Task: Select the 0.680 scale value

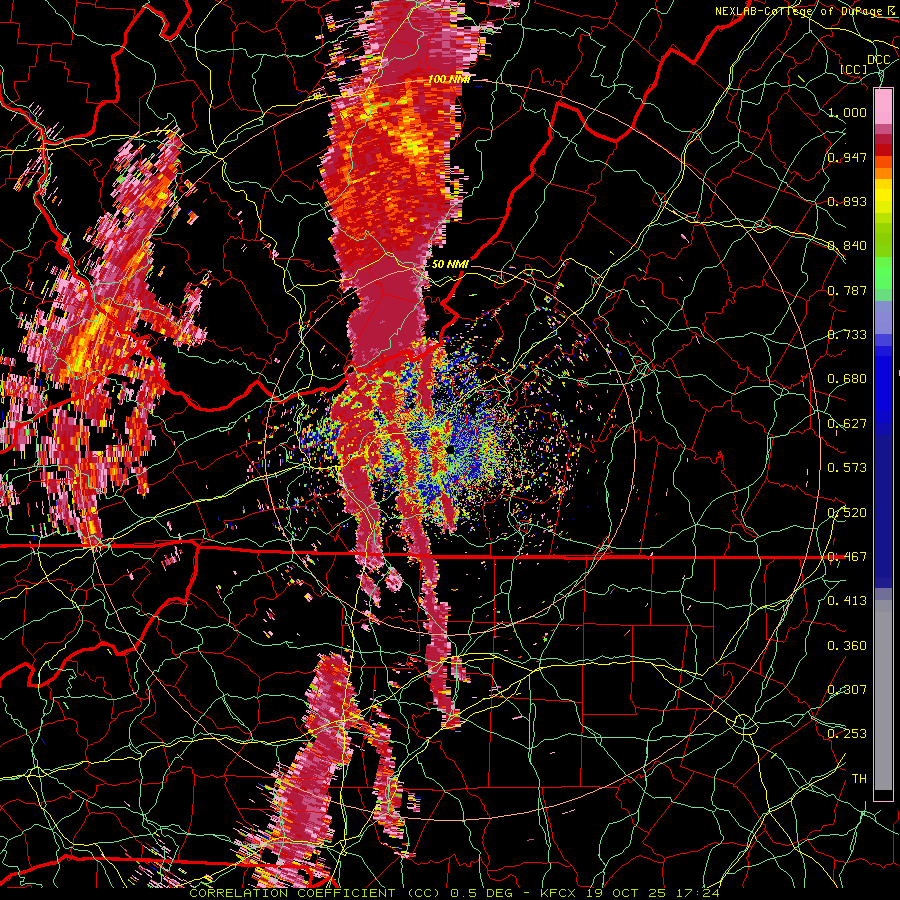Action: coord(847,379)
